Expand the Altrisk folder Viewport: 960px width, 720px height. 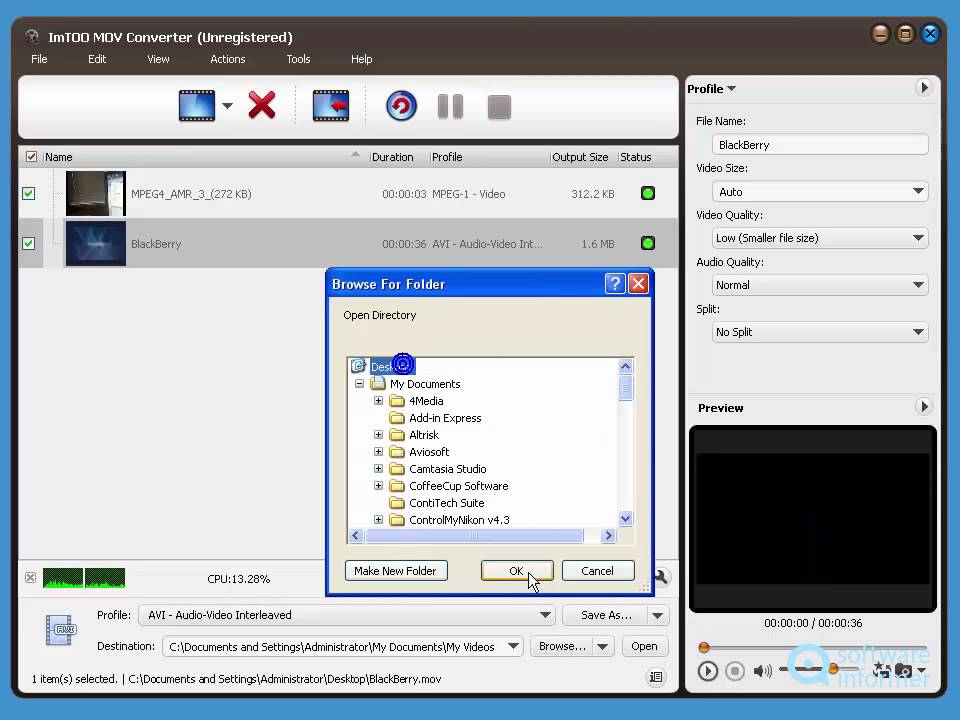point(378,435)
